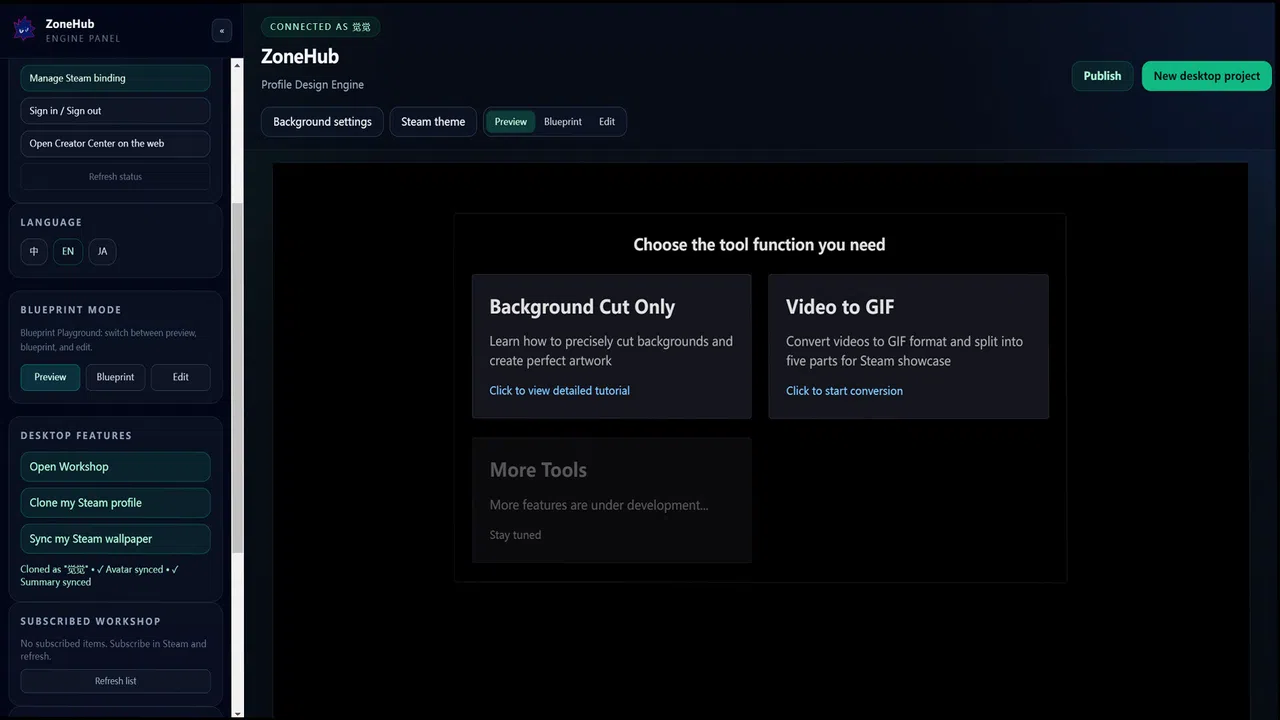
Task: Click the Profile Design Engine subtitle
Action: click(312, 85)
